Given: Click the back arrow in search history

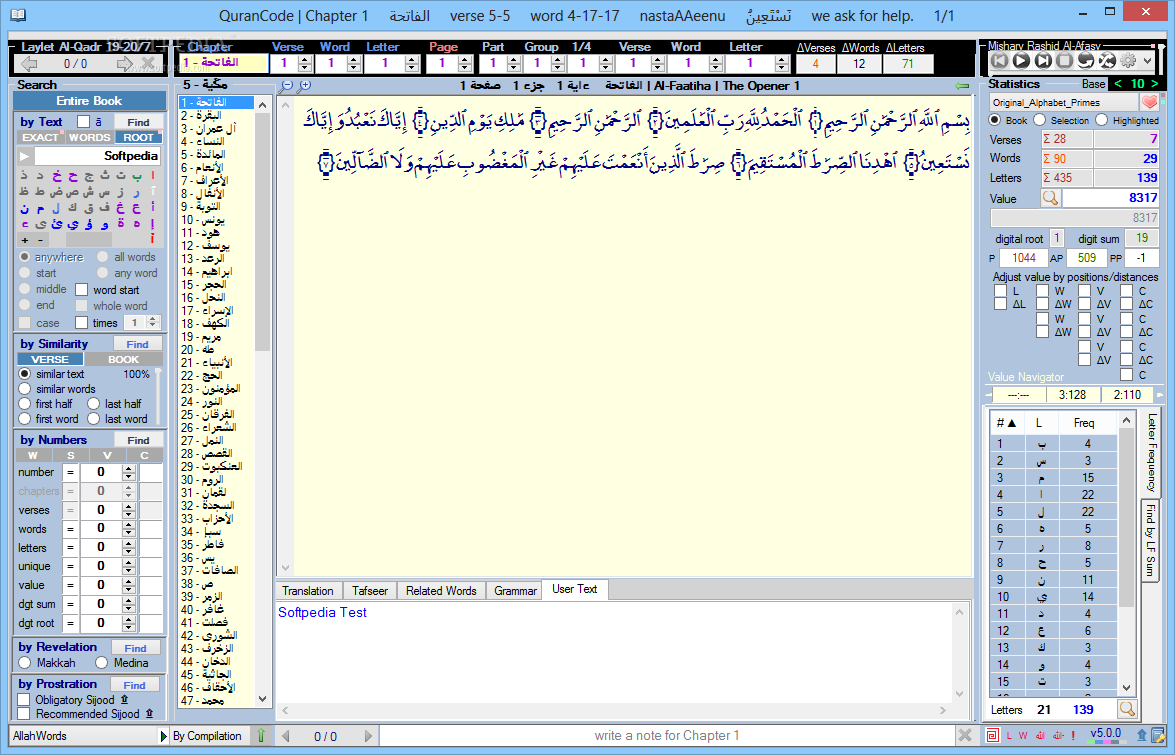Looking at the screenshot, I should point(29,64).
